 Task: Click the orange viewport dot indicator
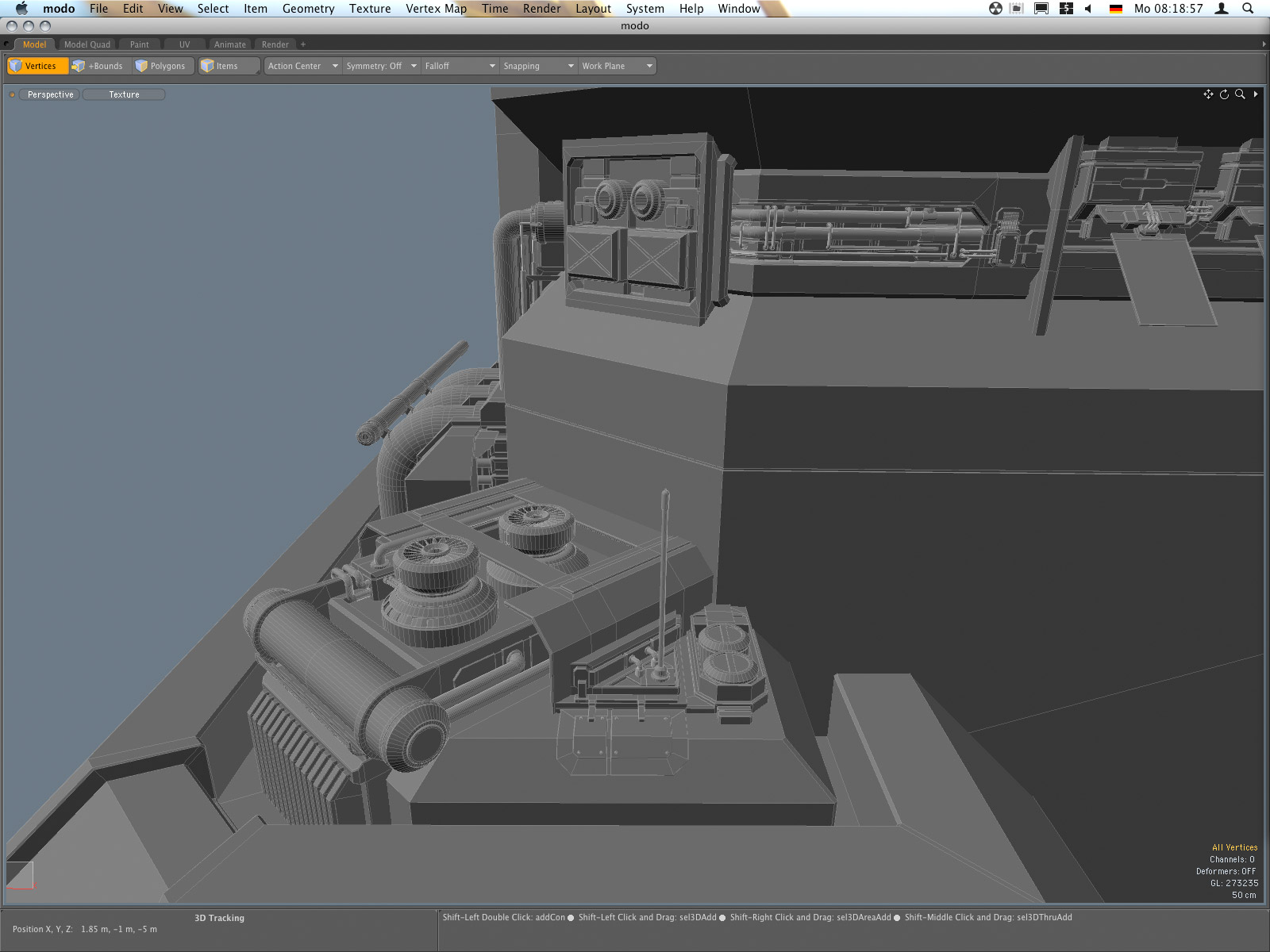tap(12, 94)
